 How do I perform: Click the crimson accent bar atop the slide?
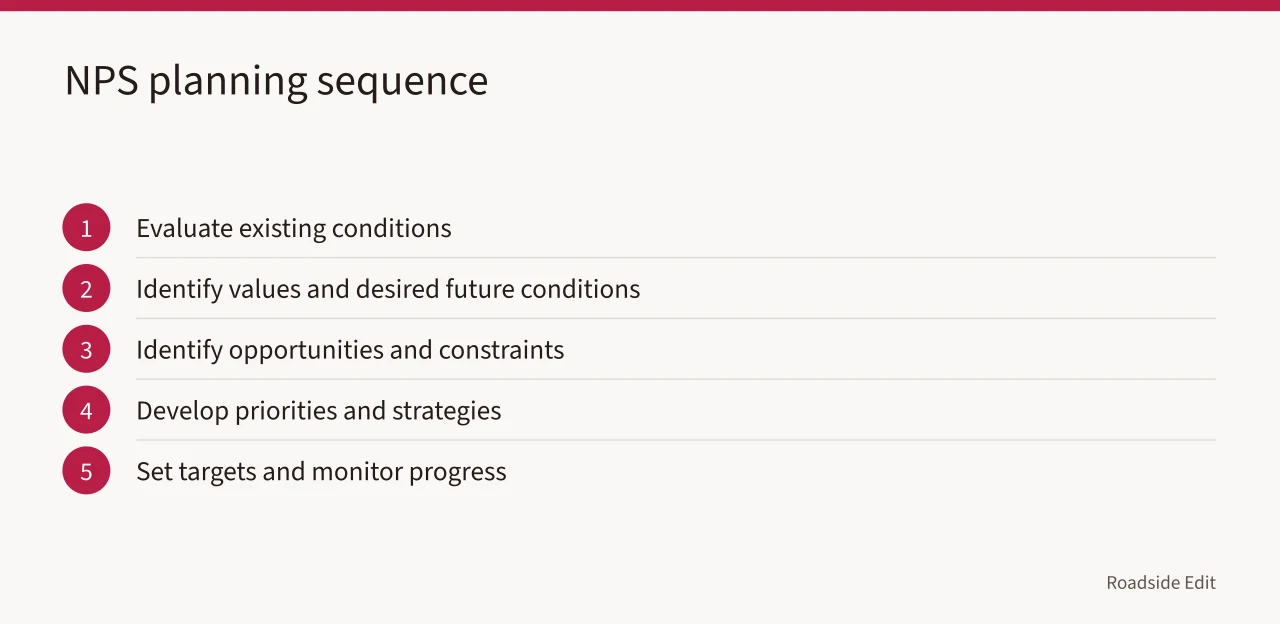point(640,5)
